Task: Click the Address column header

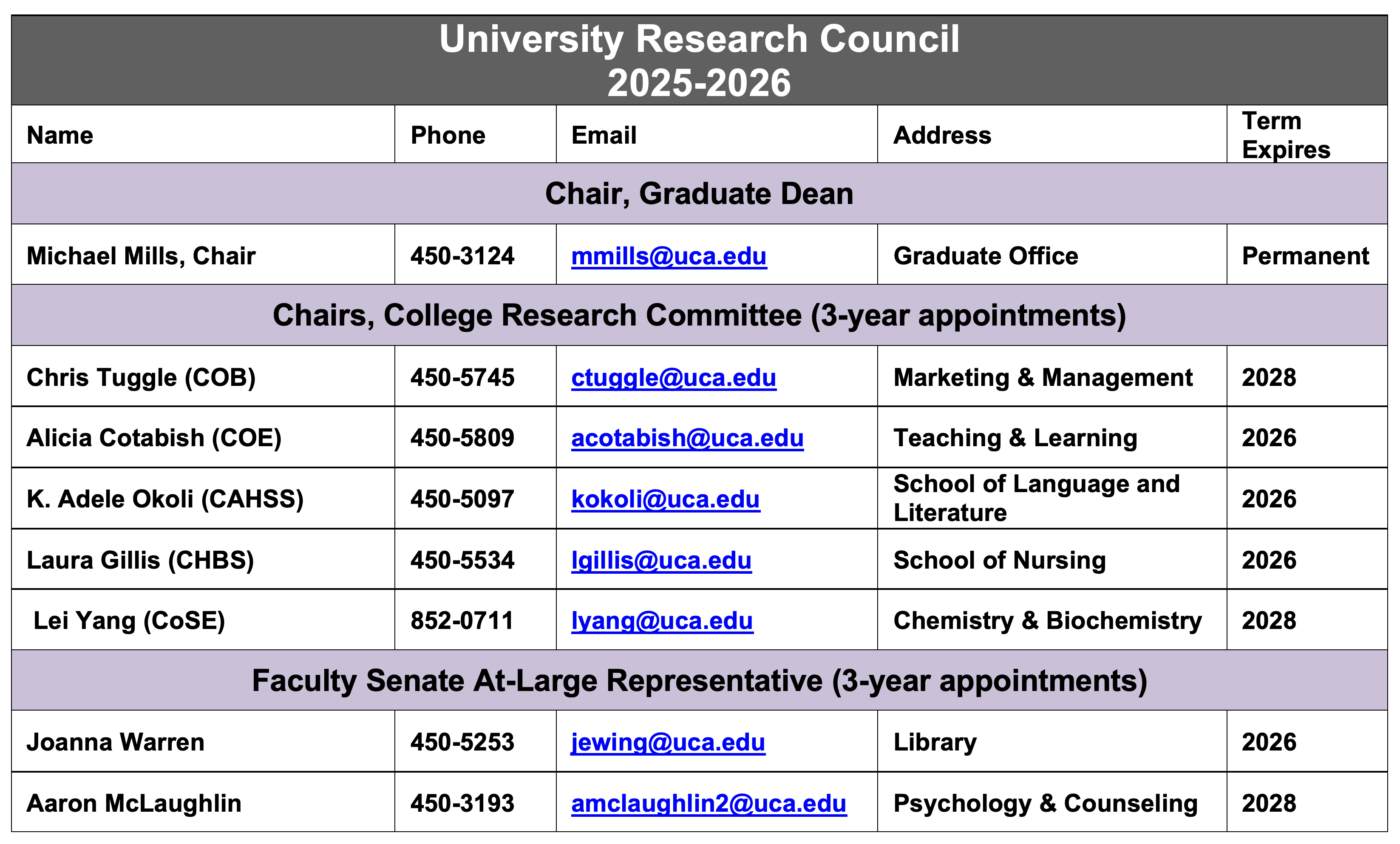Action: (942, 135)
